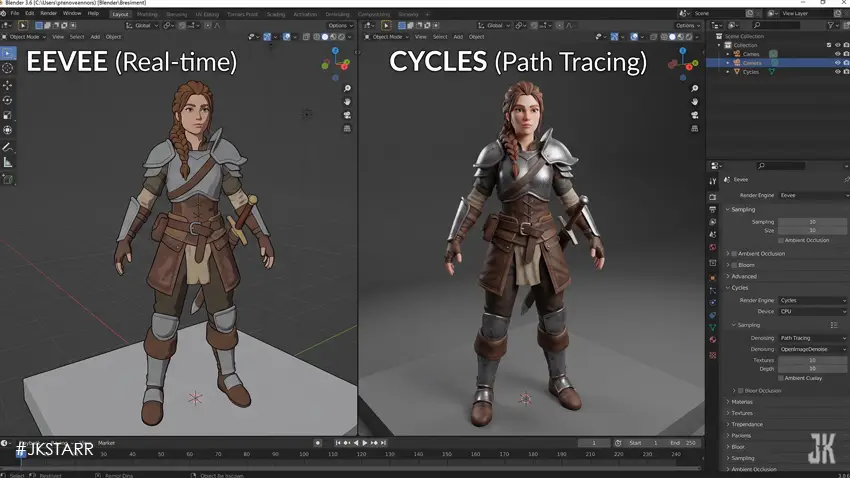Open Add menu in EEVEE viewport header

pyautogui.click(x=95, y=37)
